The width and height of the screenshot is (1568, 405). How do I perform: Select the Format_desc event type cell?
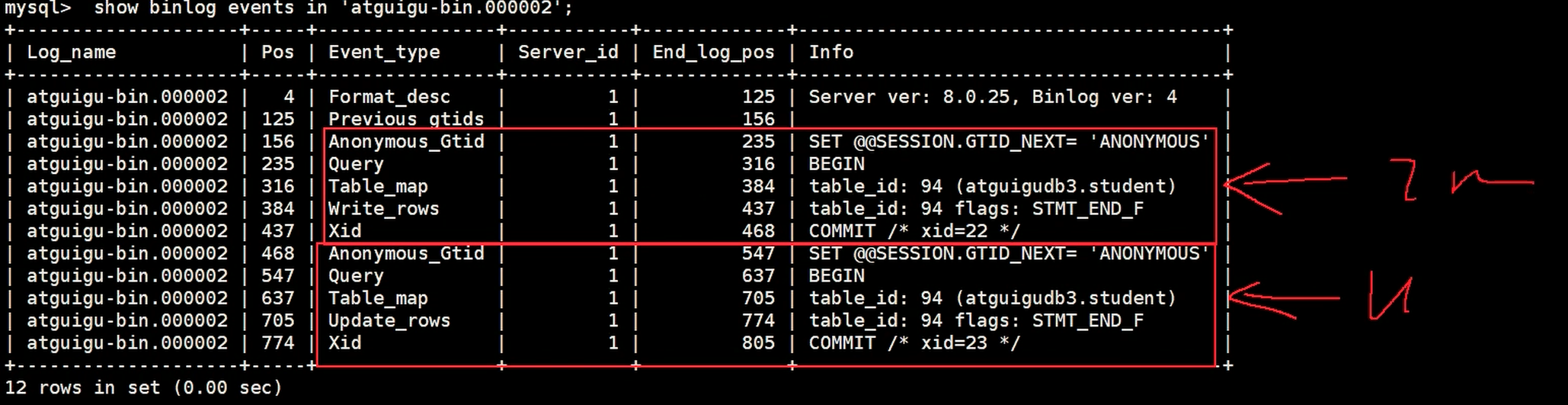(389, 97)
